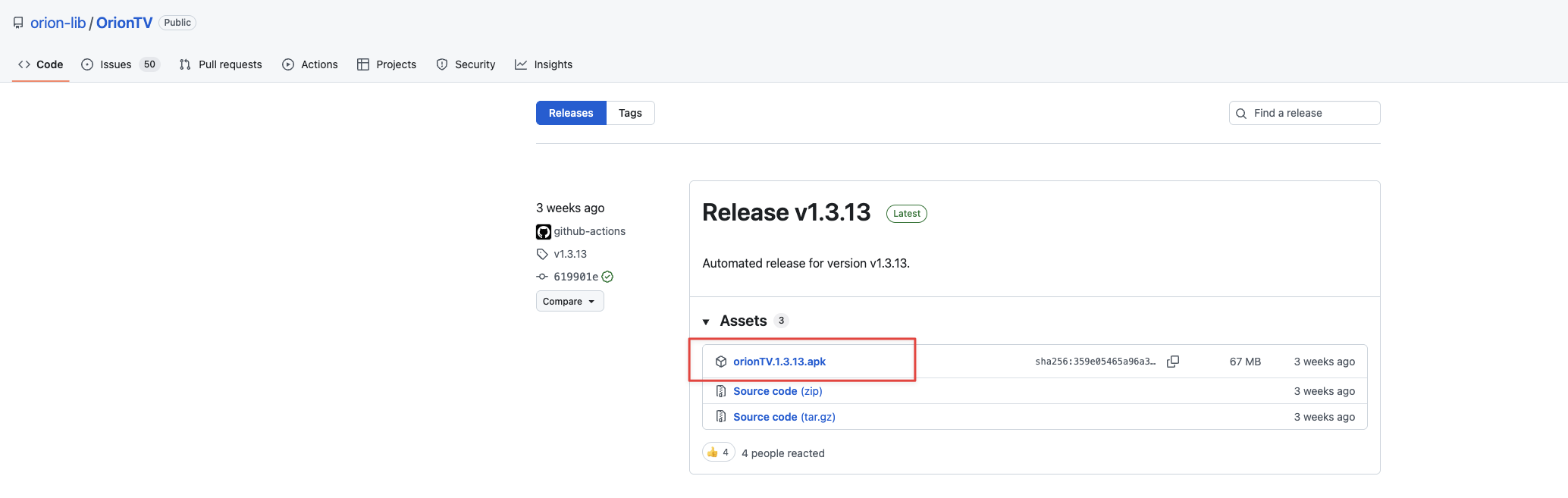This screenshot has height=498, width=1568.
Task: Click the zip file icon for Source code (zip)
Action: [721, 391]
